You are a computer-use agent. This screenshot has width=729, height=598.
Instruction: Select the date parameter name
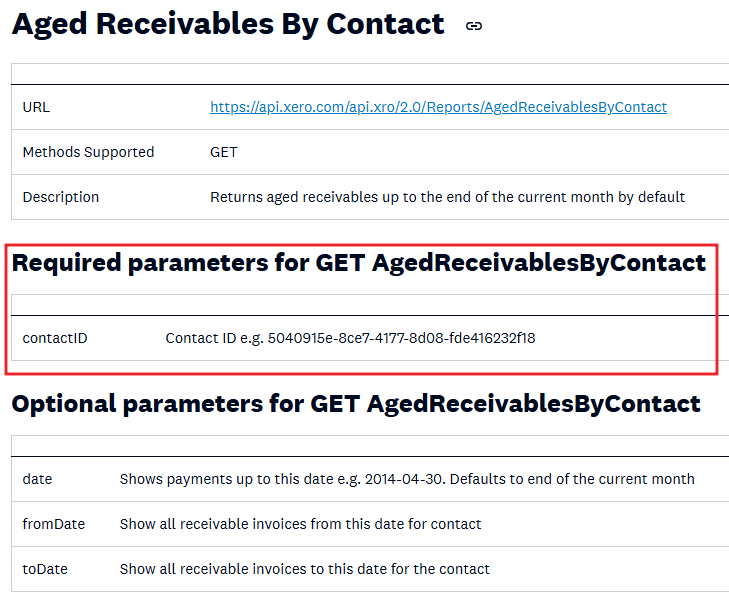coord(37,479)
